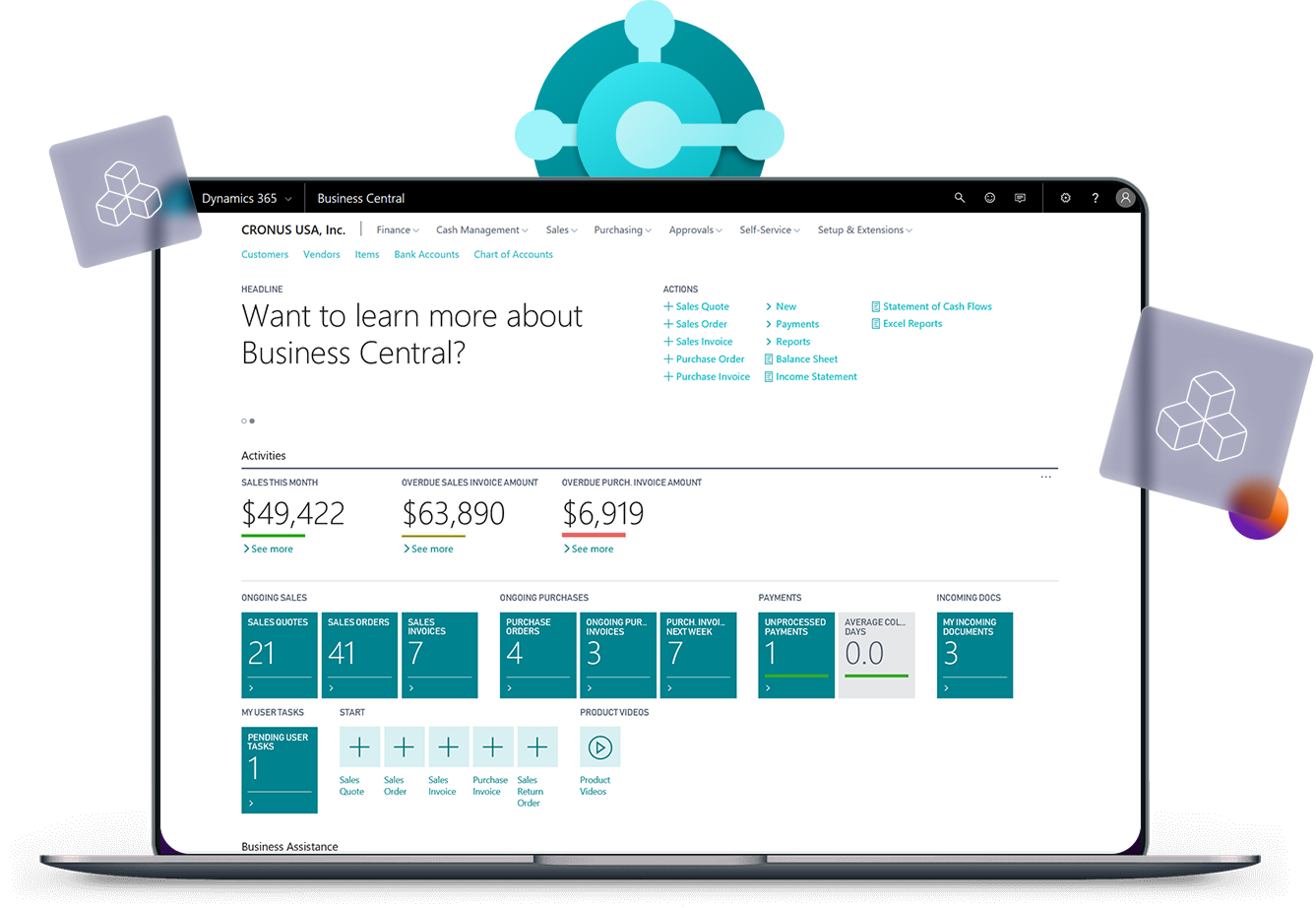Play Product Videos via the play icon
The width and height of the screenshot is (1316, 908).
(x=599, y=746)
